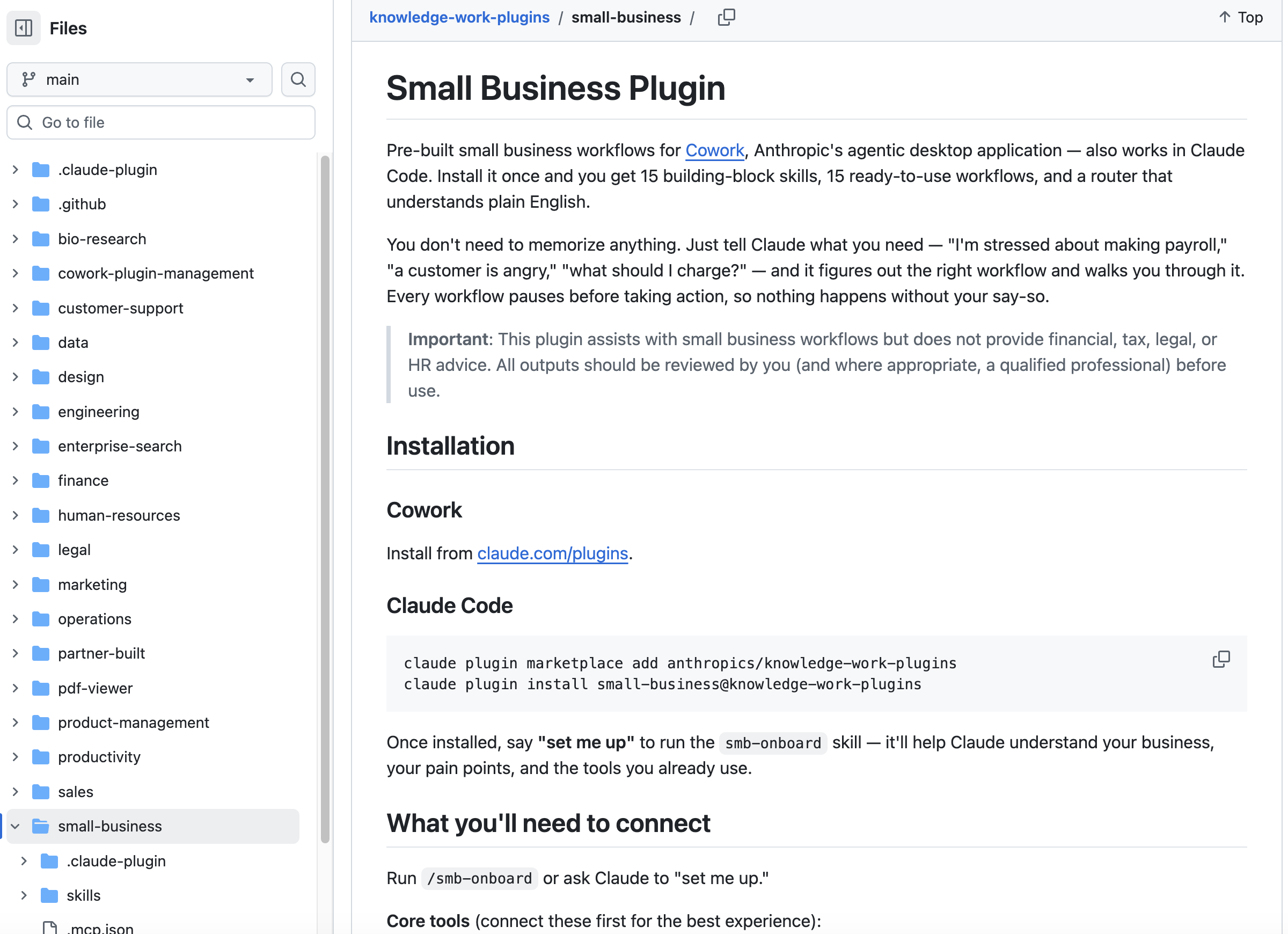
Task: Click the data folder icon
Action: point(41,342)
